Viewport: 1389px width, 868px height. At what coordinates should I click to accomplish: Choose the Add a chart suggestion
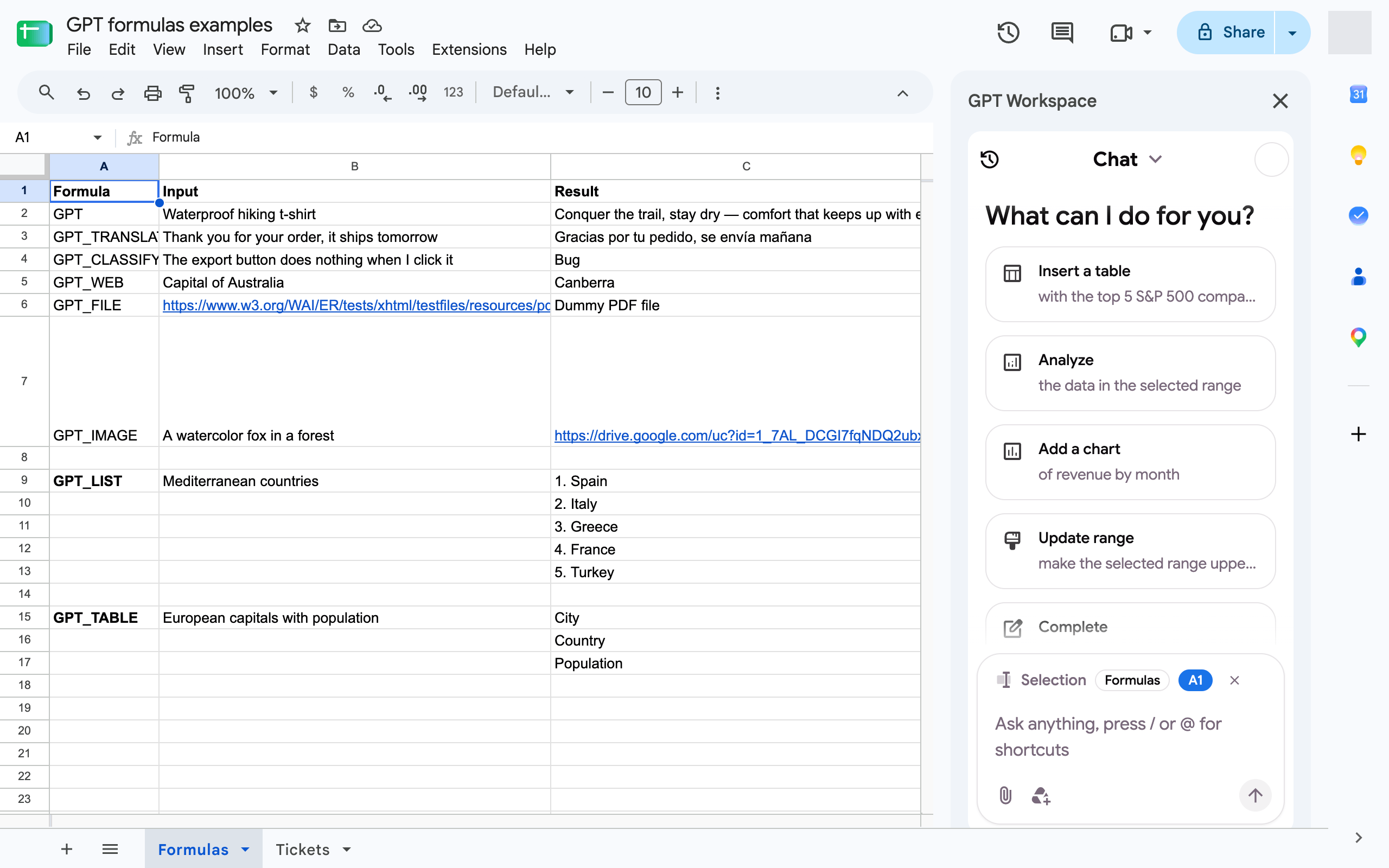click(1130, 462)
